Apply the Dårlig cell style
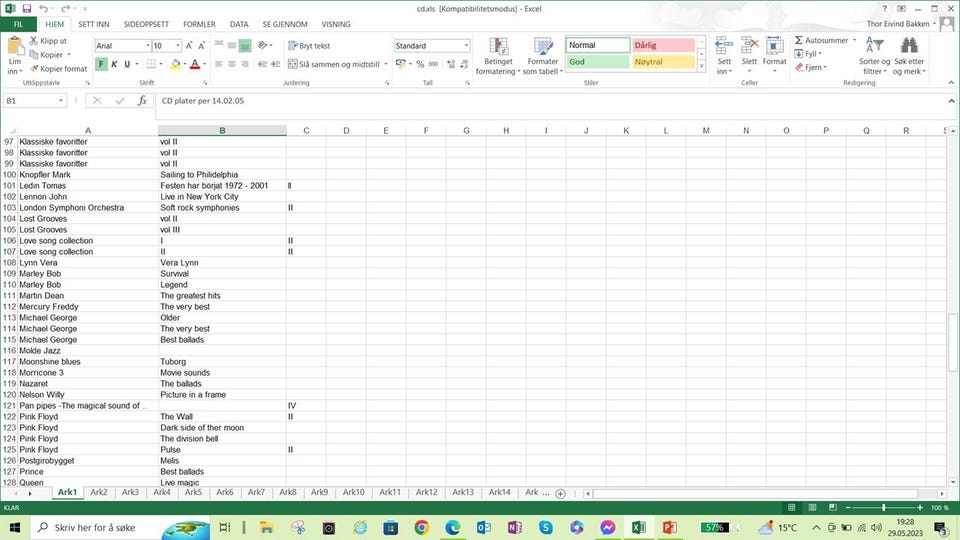 point(663,45)
